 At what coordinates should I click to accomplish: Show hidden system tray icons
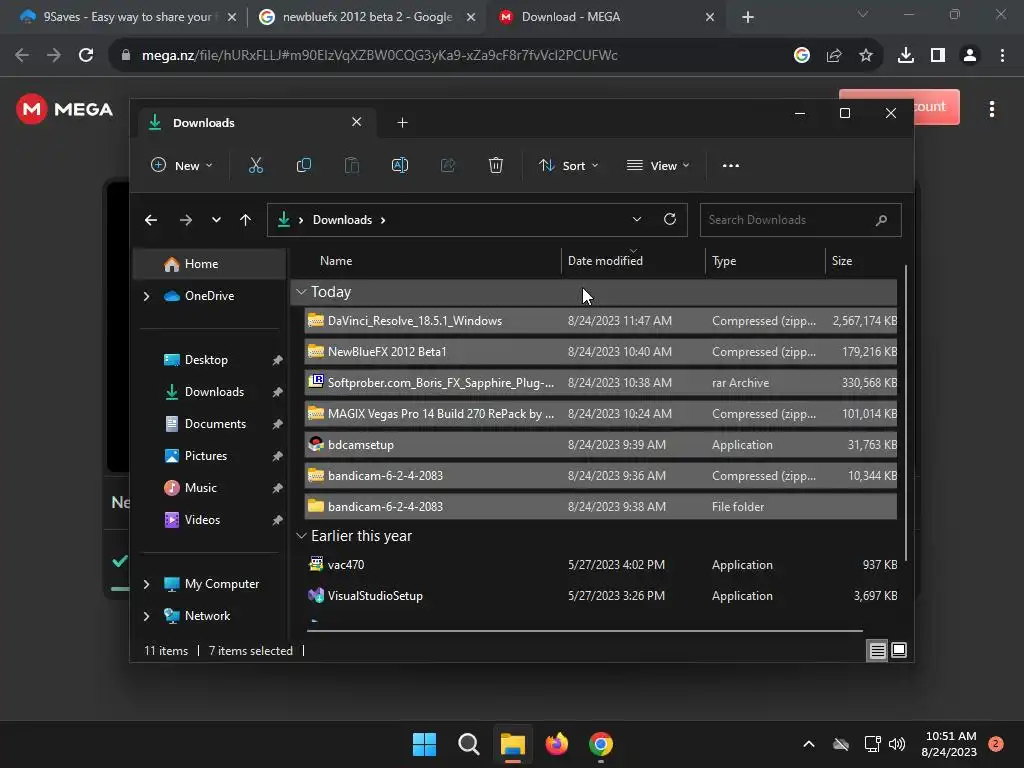pyautogui.click(x=808, y=744)
